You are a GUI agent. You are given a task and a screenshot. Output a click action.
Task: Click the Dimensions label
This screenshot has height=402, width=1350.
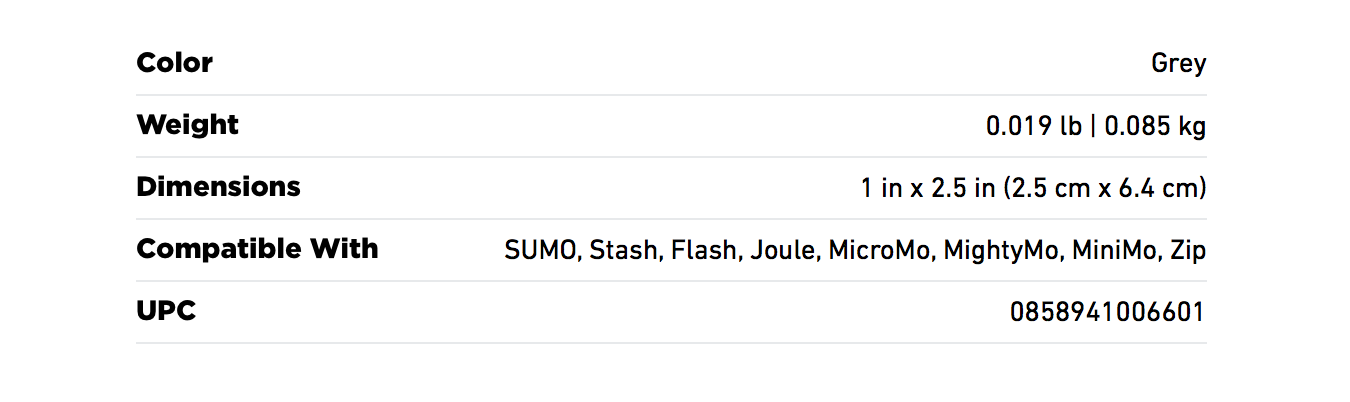(218, 187)
